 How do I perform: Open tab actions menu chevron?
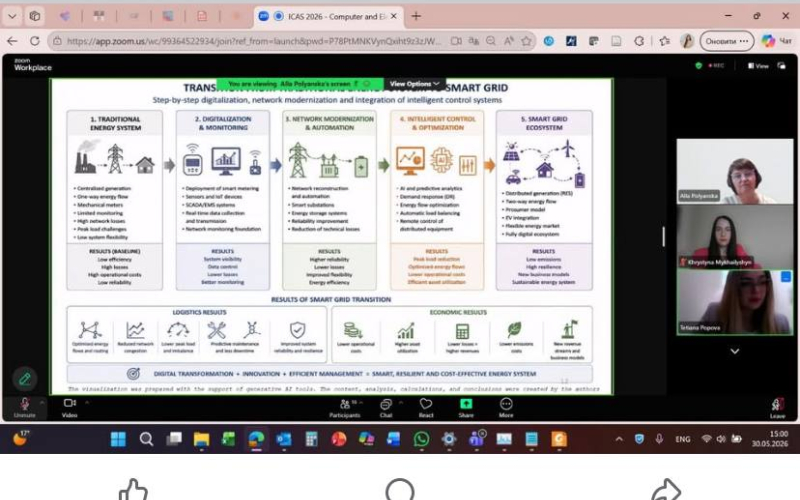(12, 16)
